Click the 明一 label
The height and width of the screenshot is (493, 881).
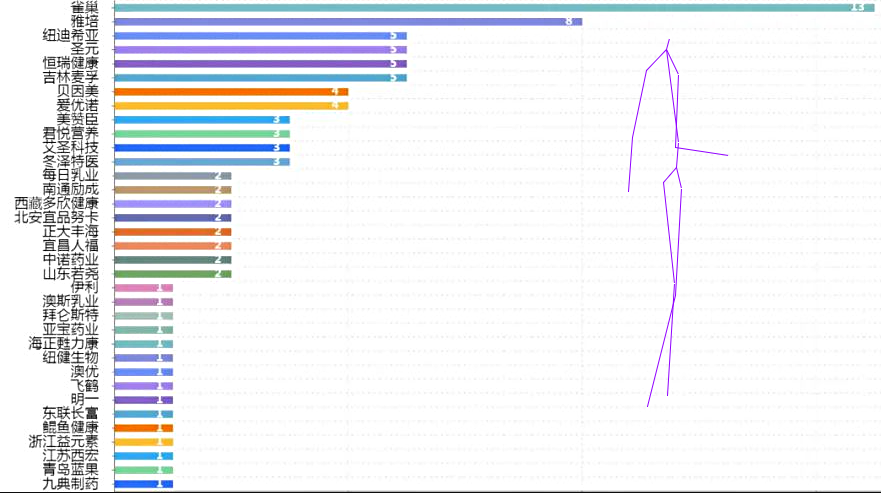point(84,400)
